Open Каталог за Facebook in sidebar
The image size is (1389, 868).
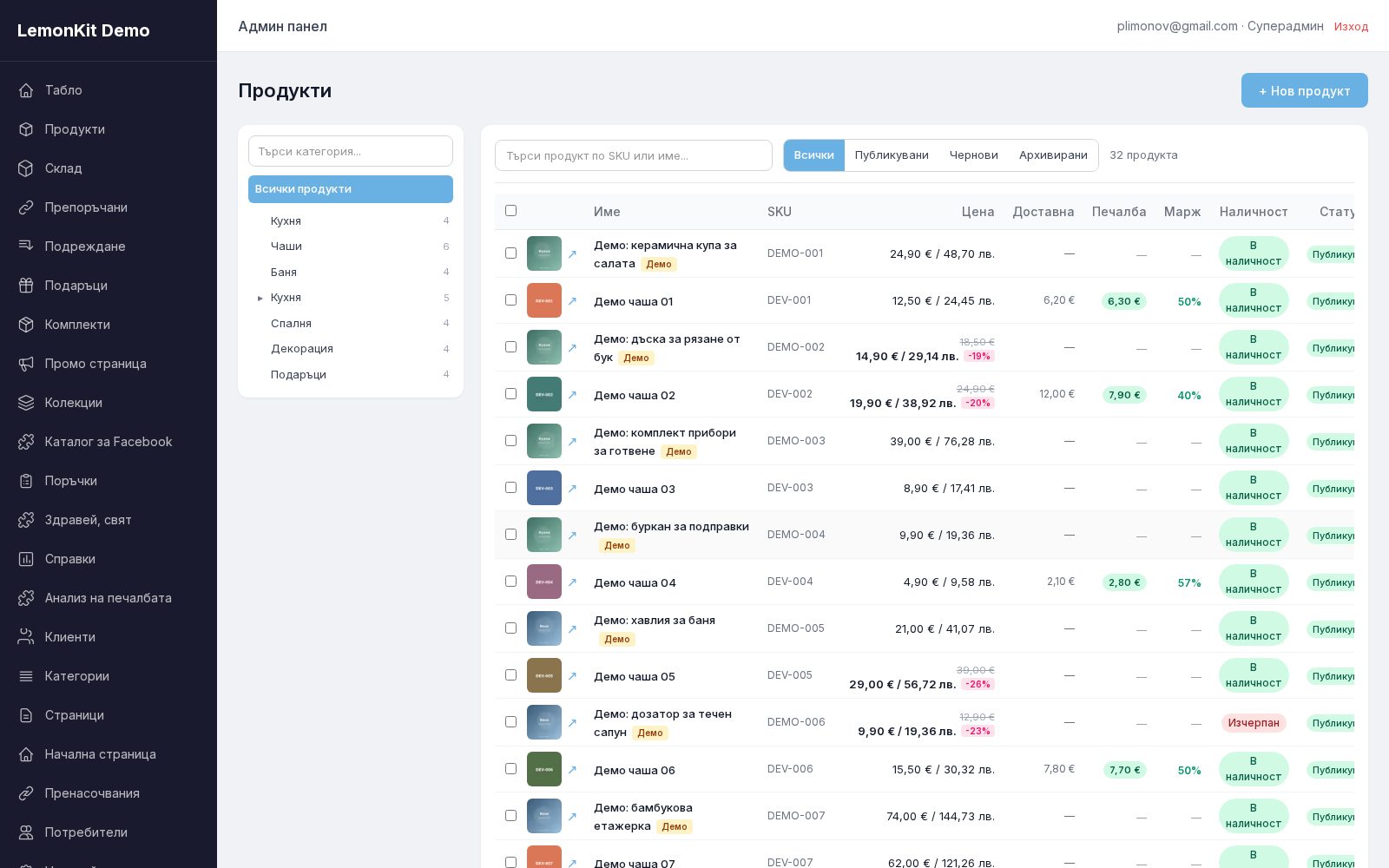(109, 442)
